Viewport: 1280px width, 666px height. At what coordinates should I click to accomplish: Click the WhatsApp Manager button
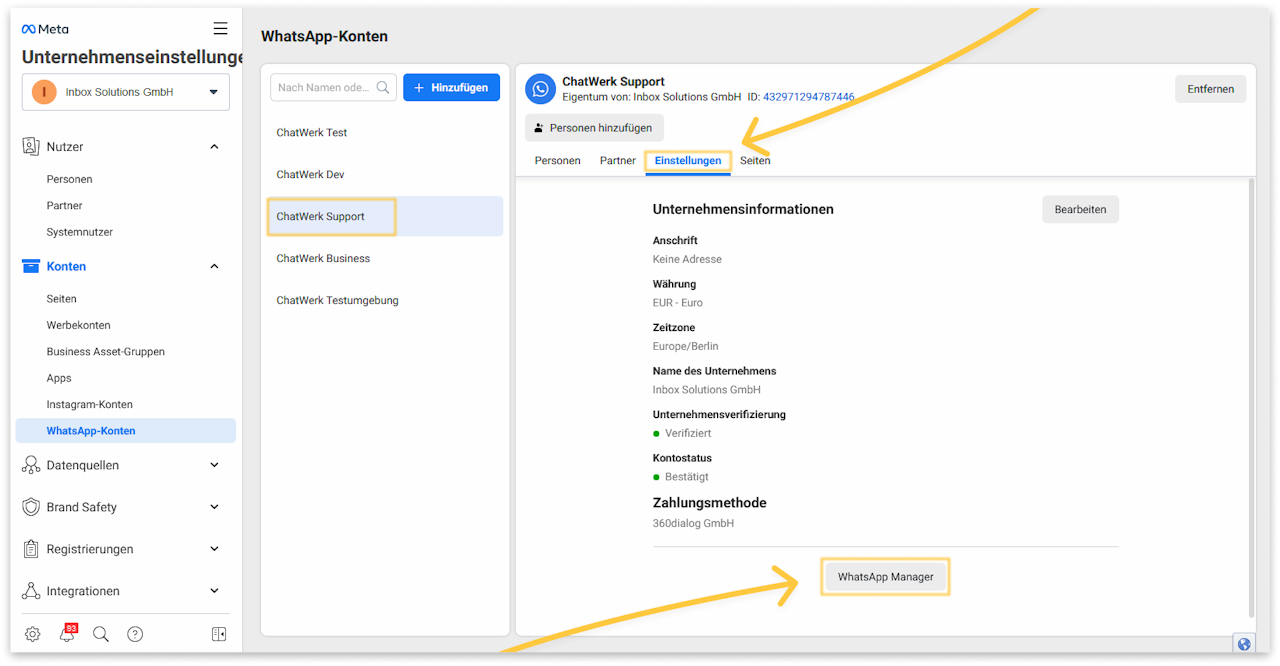pos(885,577)
